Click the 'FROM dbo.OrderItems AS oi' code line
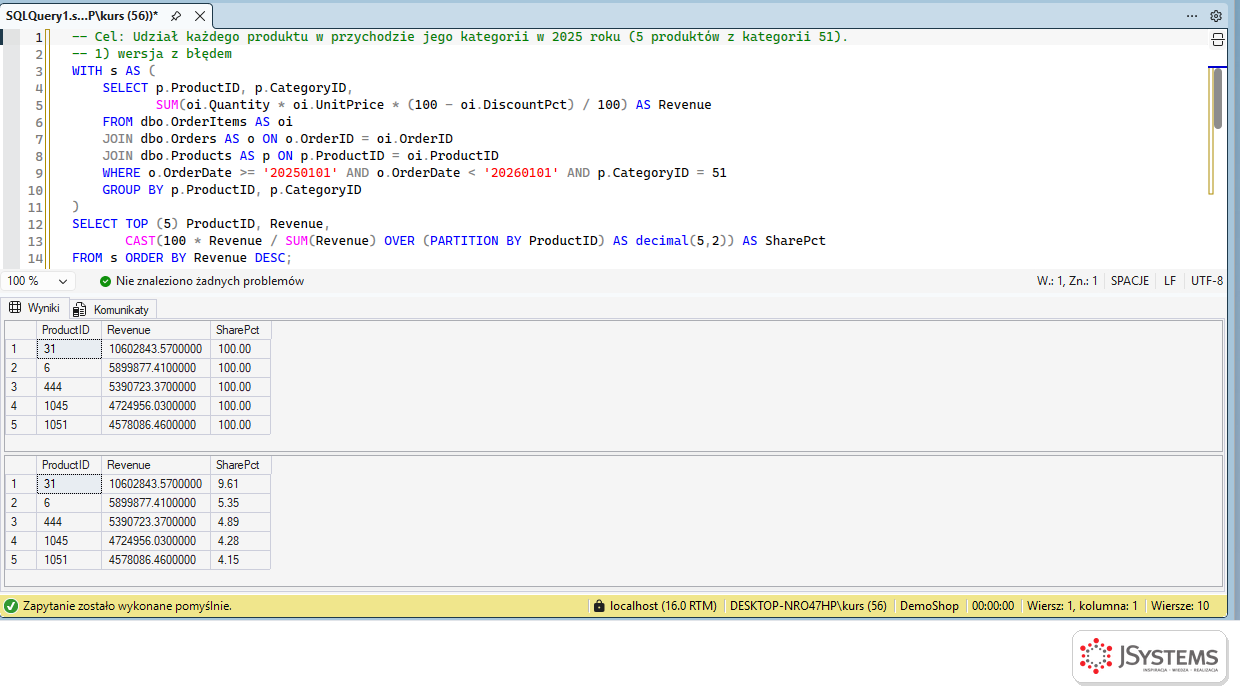Screen dimensions: 1240x692 [198, 122]
